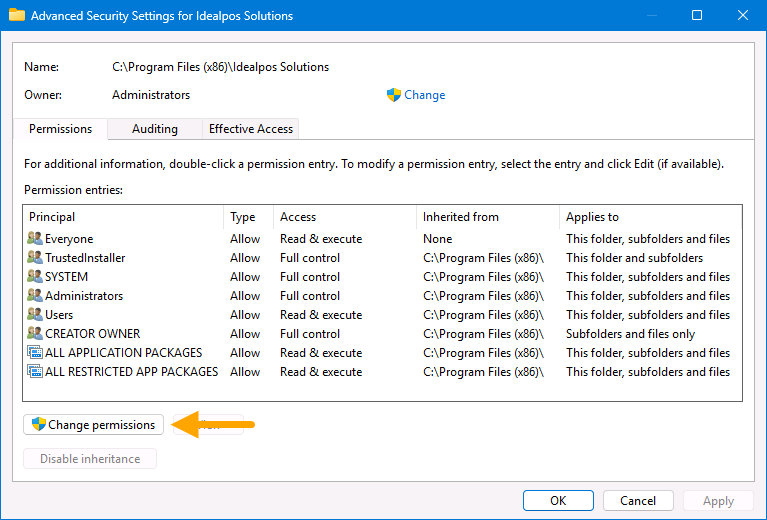Click the folder icon in the title bar
The width and height of the screenshot is (767, 520).
(17, 15)
